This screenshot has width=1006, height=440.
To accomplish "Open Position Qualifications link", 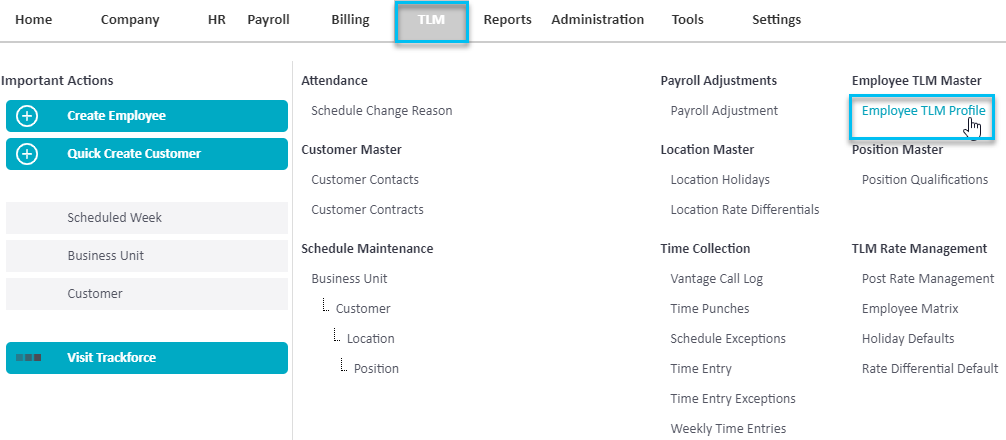I will point(925,180).
